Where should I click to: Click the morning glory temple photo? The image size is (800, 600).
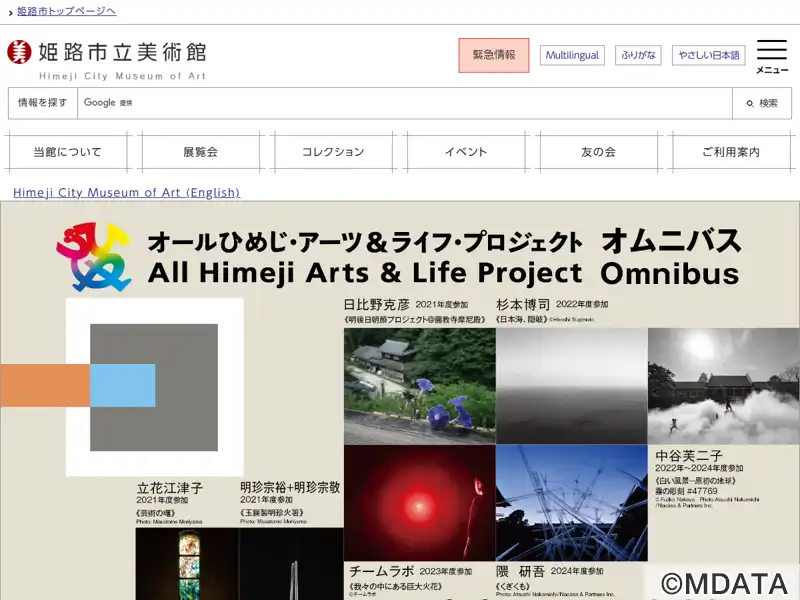[419, 386]
